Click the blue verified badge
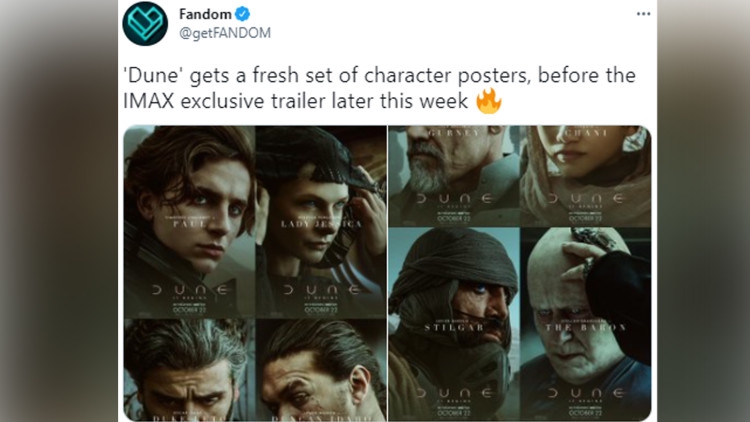The width and height of the screenshot is (750, 422). (241, 14)
